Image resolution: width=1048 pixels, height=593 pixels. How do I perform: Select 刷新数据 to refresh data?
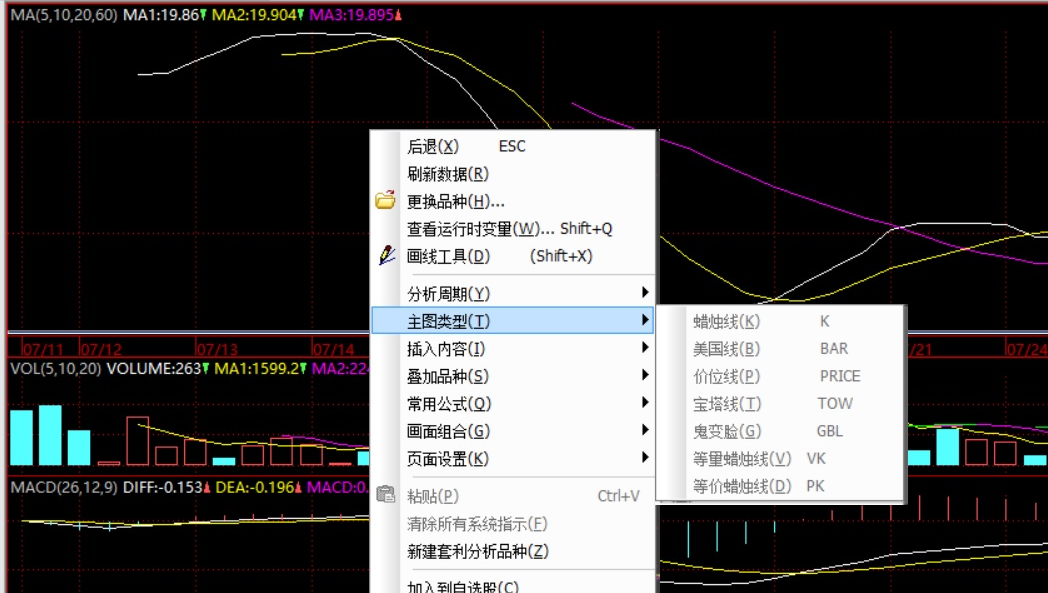tap(447, 174)
